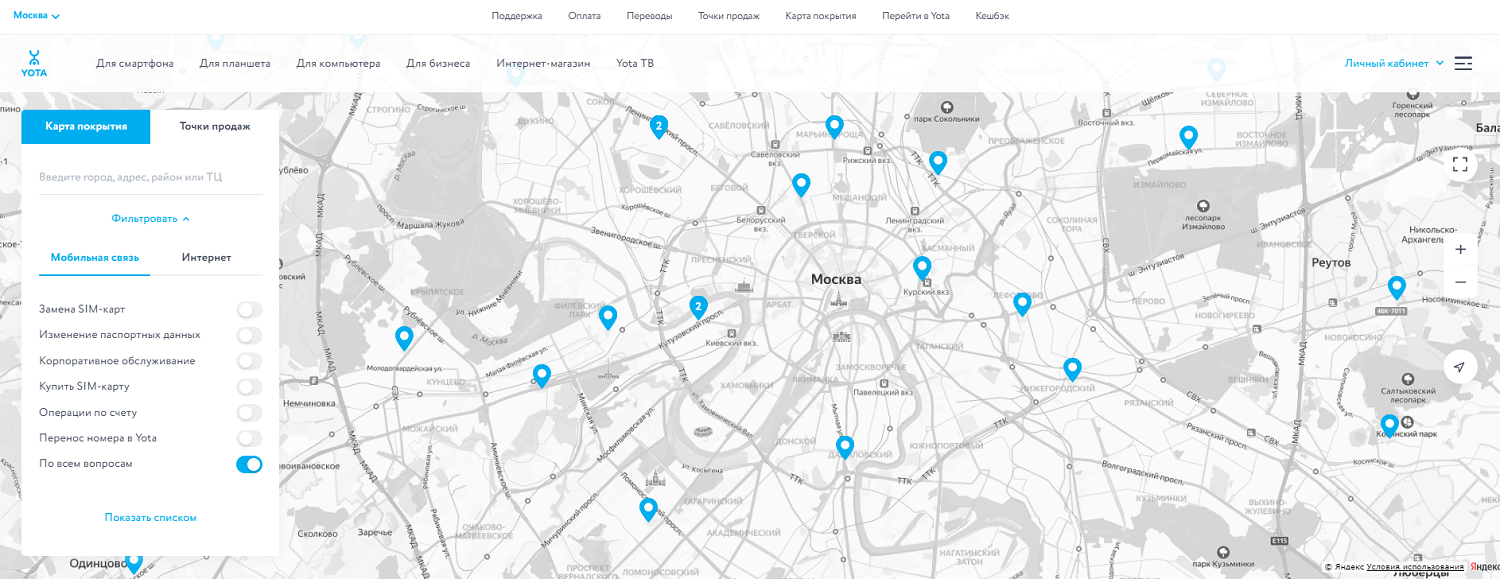Turn on Корпоративное обслуживание filter
1500x579 pixels.
click(x=249, y=361)
